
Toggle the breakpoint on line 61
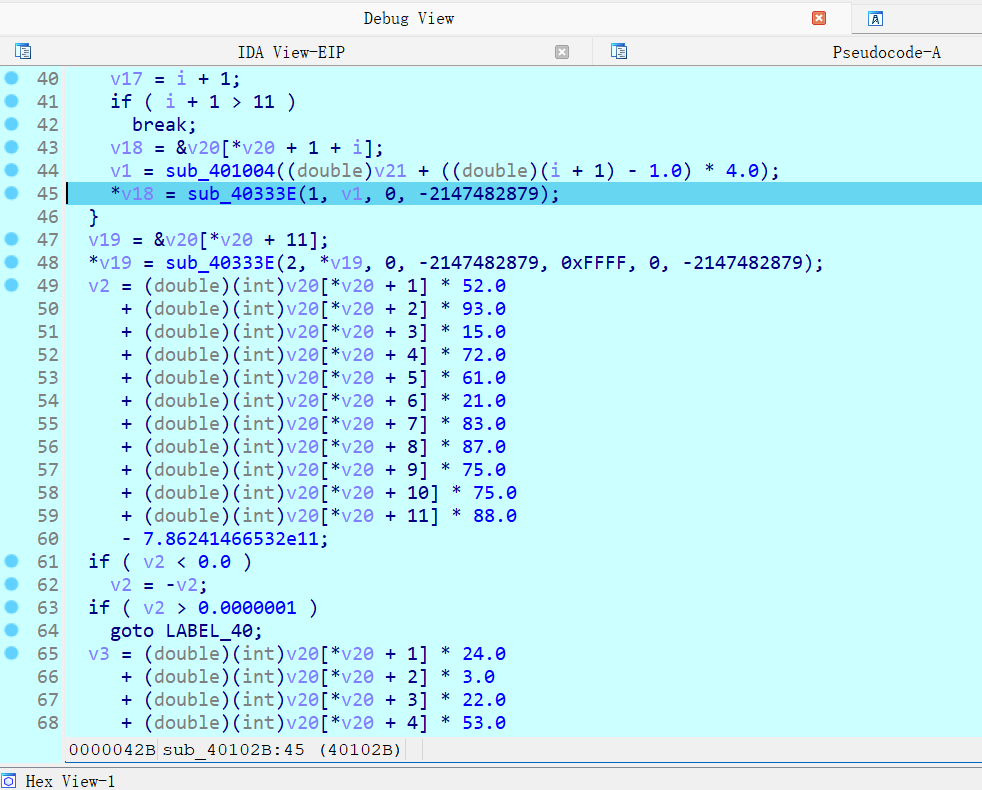10,561
